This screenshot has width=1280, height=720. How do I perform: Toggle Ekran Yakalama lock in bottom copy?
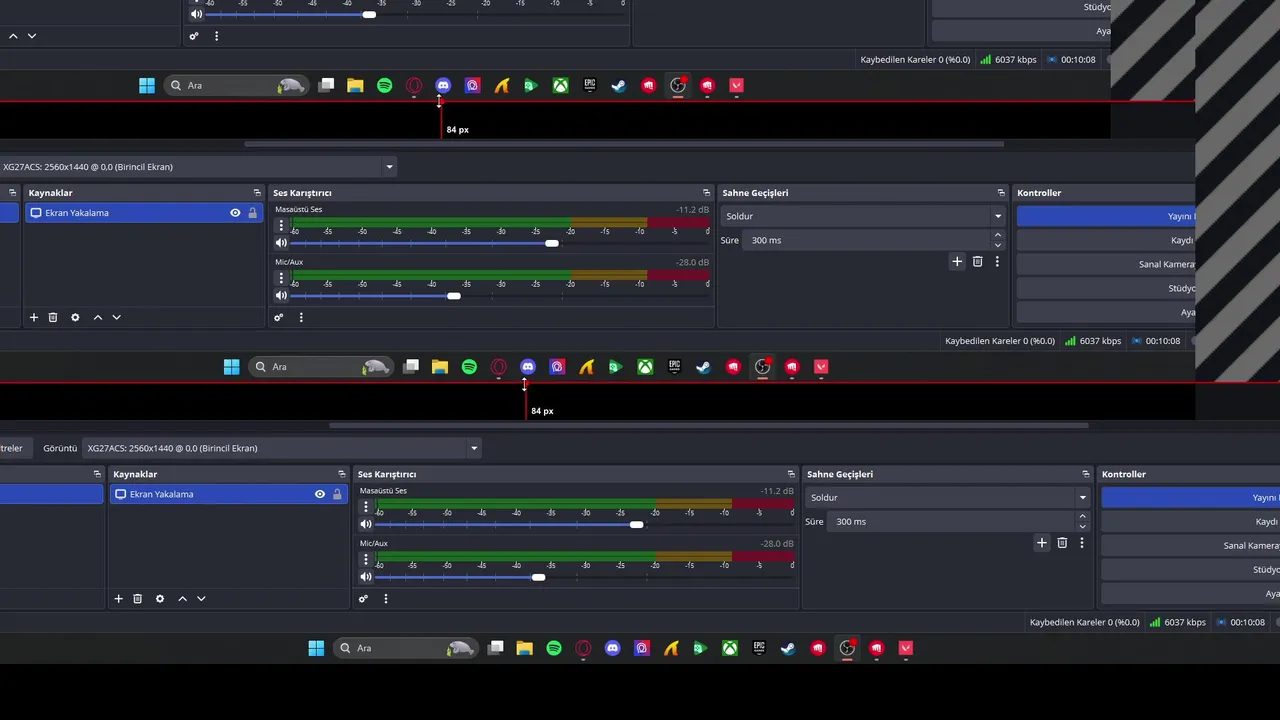click(337, 494)
